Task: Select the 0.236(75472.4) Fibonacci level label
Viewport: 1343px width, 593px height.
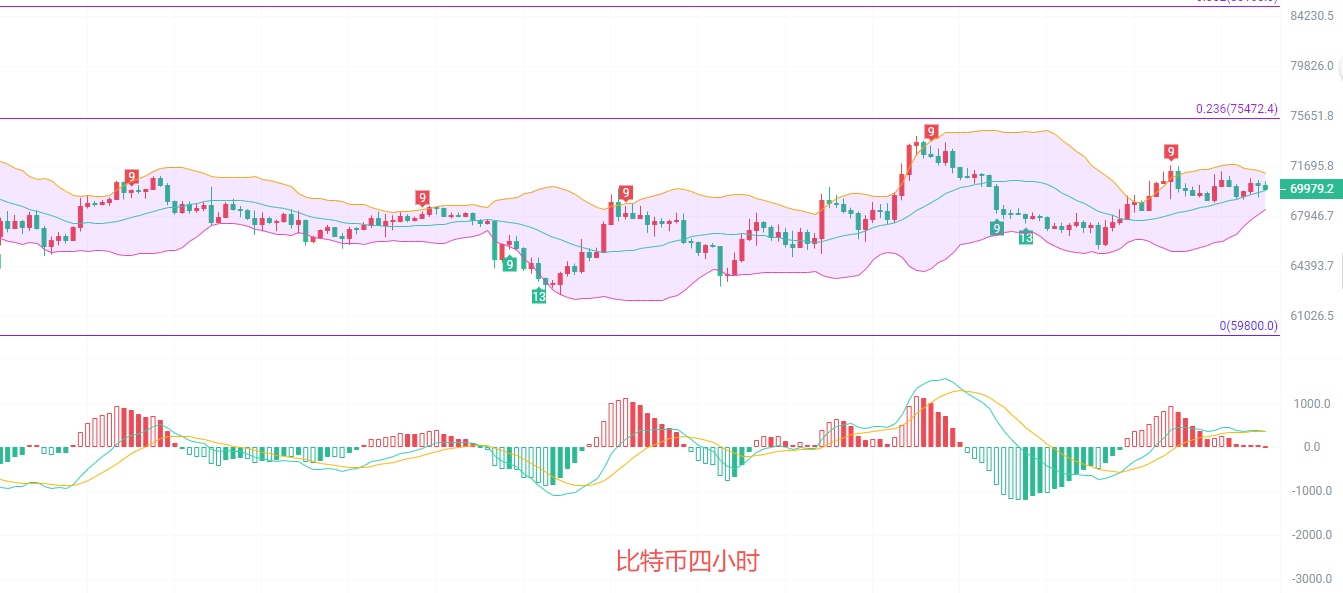Action: pyautogui.click(x=1236, y=109)
